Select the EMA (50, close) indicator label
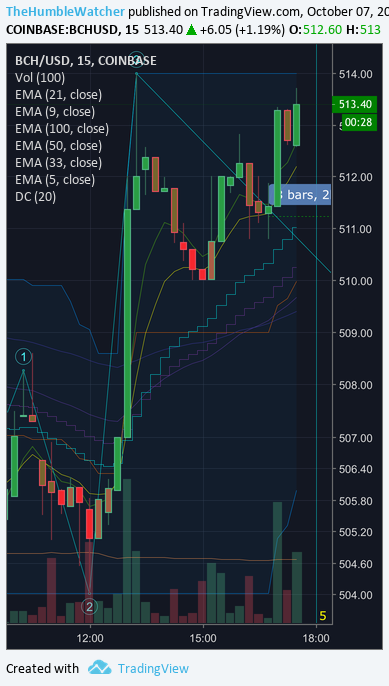The height and width of the screenshot is (686, 389). click(x=58, y=145)
